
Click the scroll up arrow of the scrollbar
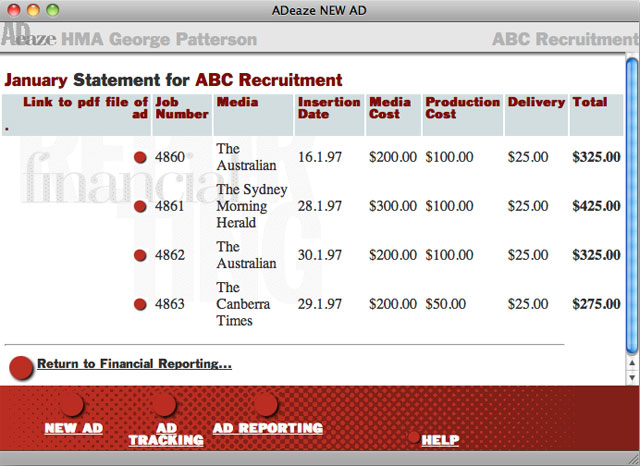coord(632,361)
